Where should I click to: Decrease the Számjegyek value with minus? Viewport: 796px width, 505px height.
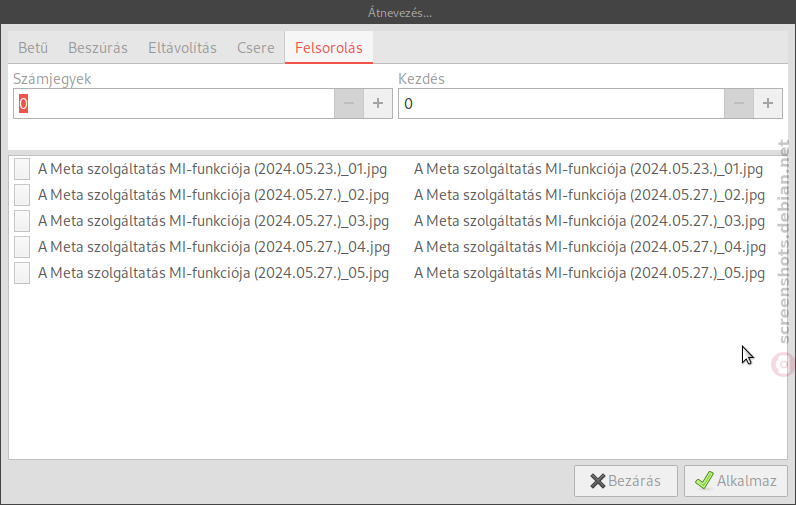349,104
